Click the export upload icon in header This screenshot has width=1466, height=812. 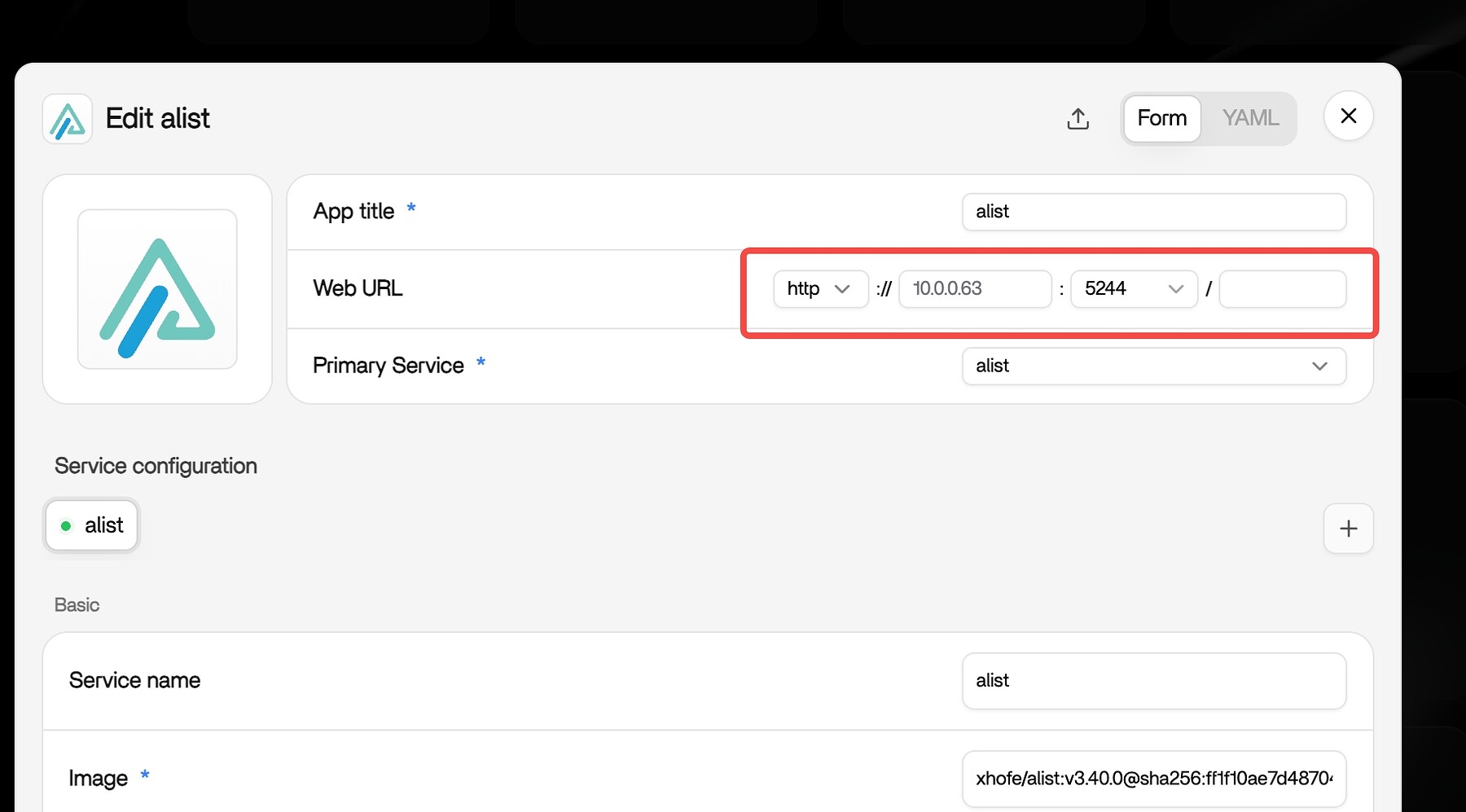[1078, 119]
